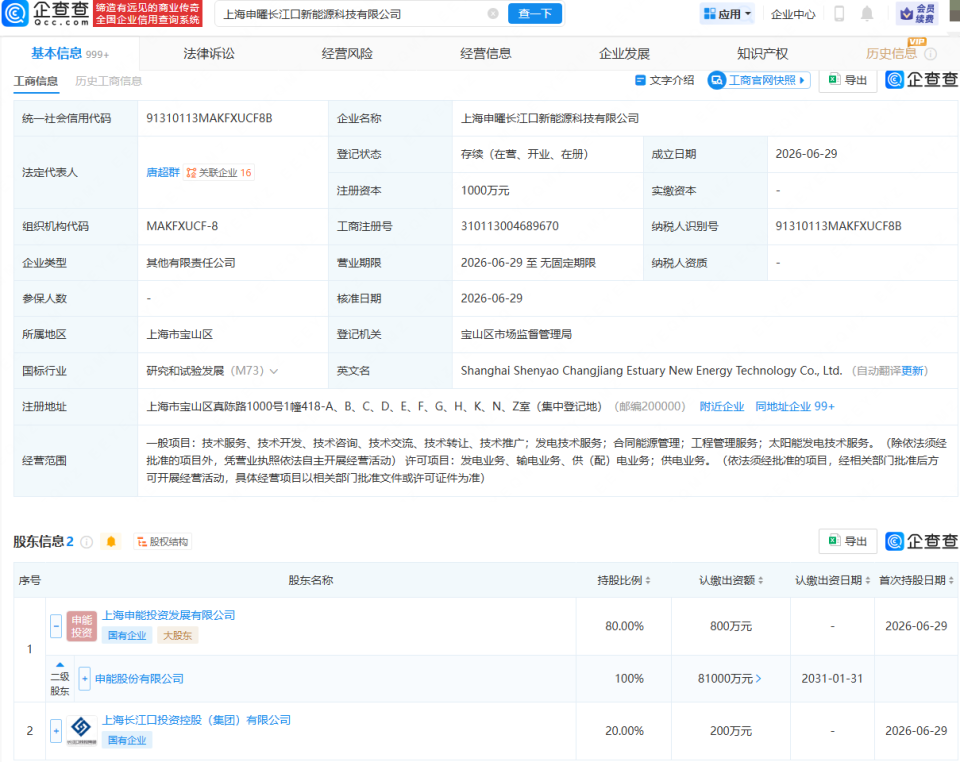The width and height of the screenshot is (960, 762).
Task: Switch to 法律诉讼 tab
Action: (209, 54)
